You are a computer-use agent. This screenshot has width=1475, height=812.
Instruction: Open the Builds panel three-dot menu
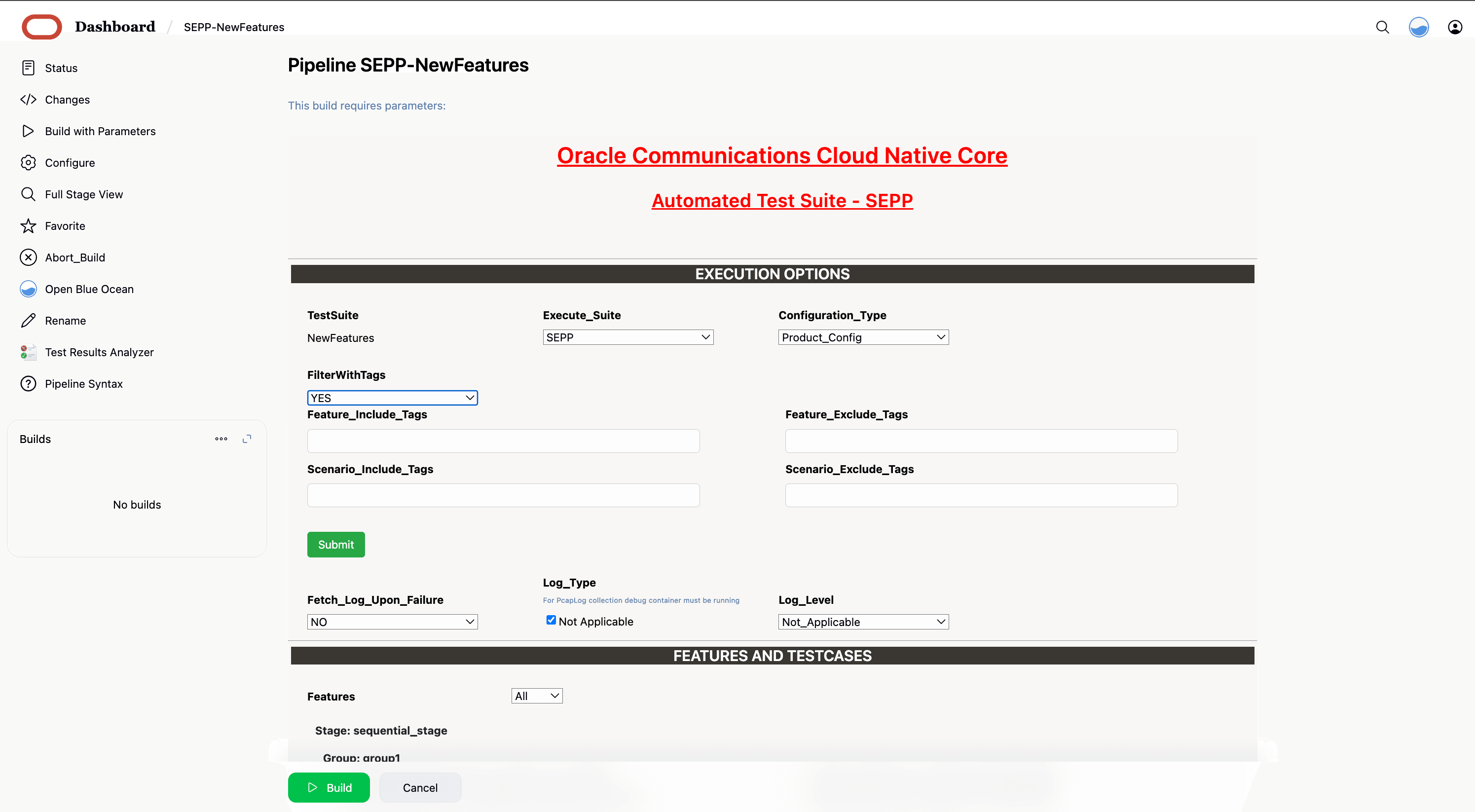pos(221,439)
